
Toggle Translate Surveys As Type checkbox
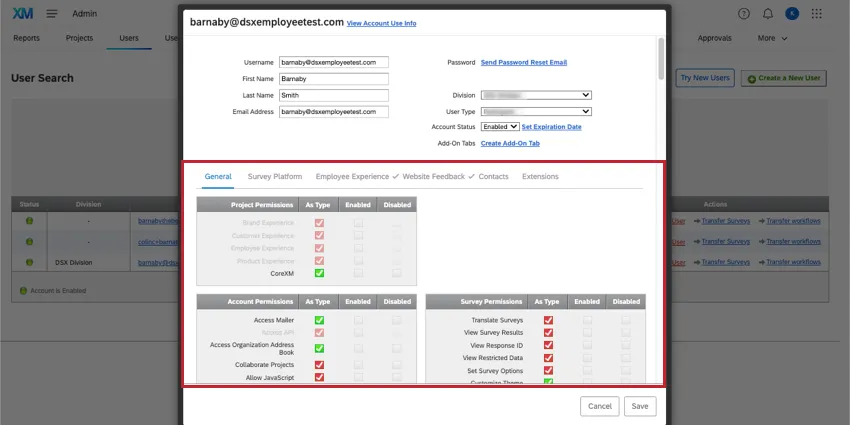click(x=548, y=320)
